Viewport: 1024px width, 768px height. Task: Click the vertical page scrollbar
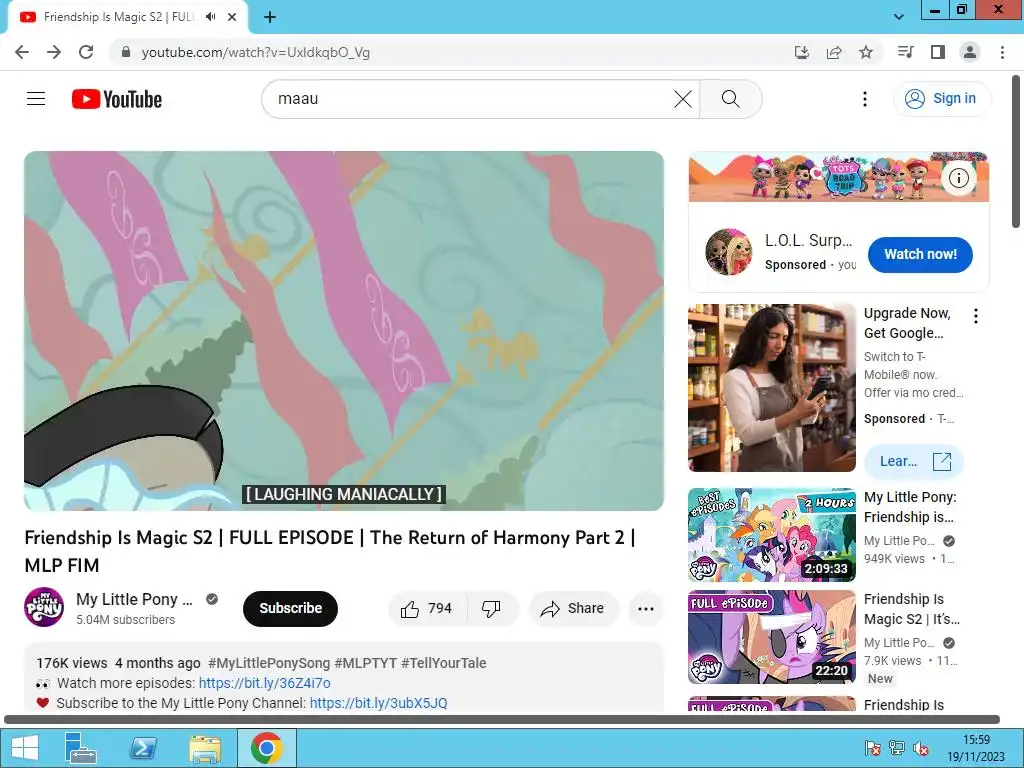coord(1016,152)
